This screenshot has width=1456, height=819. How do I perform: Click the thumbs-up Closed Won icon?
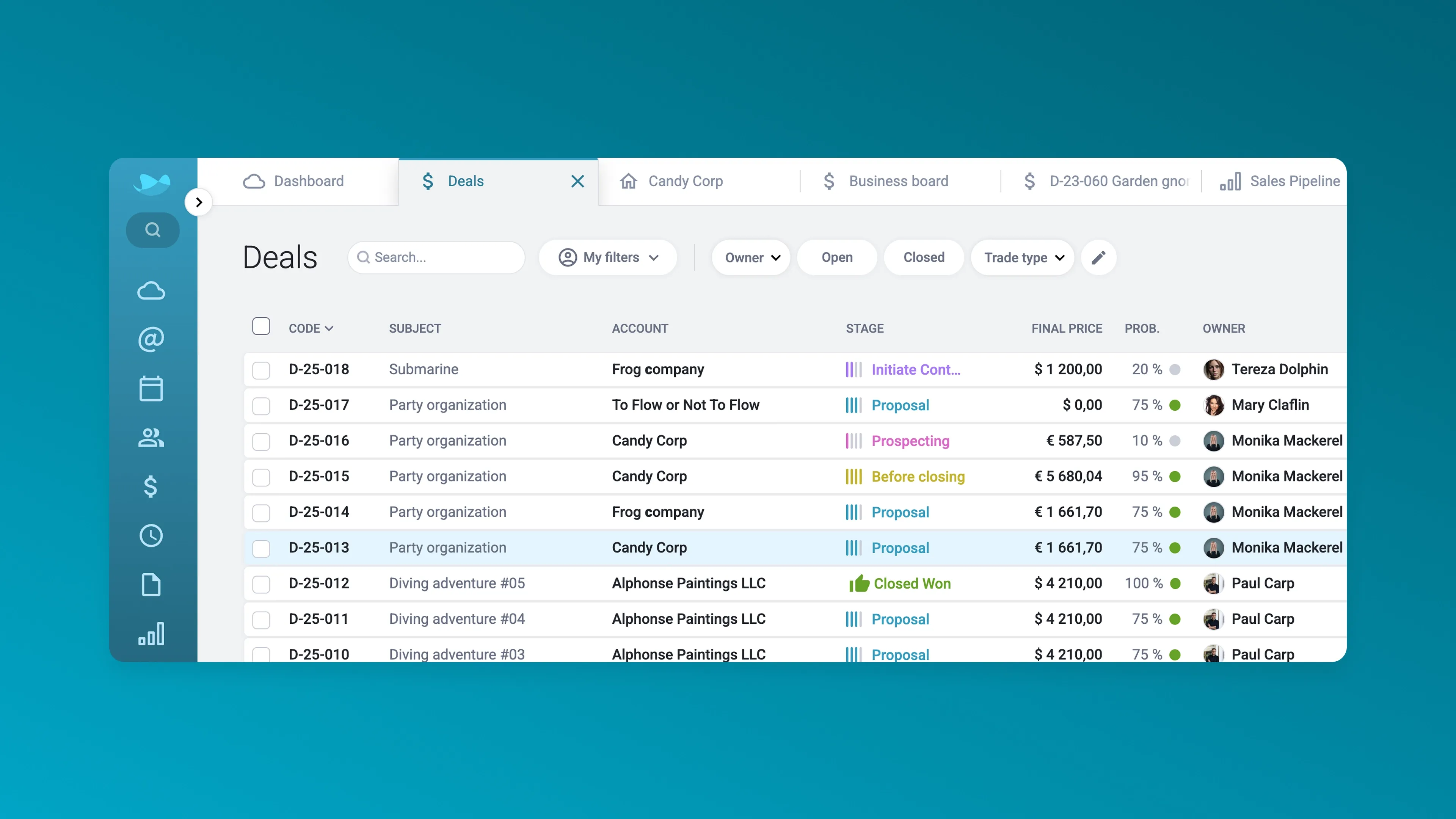[x=859, y=583]
